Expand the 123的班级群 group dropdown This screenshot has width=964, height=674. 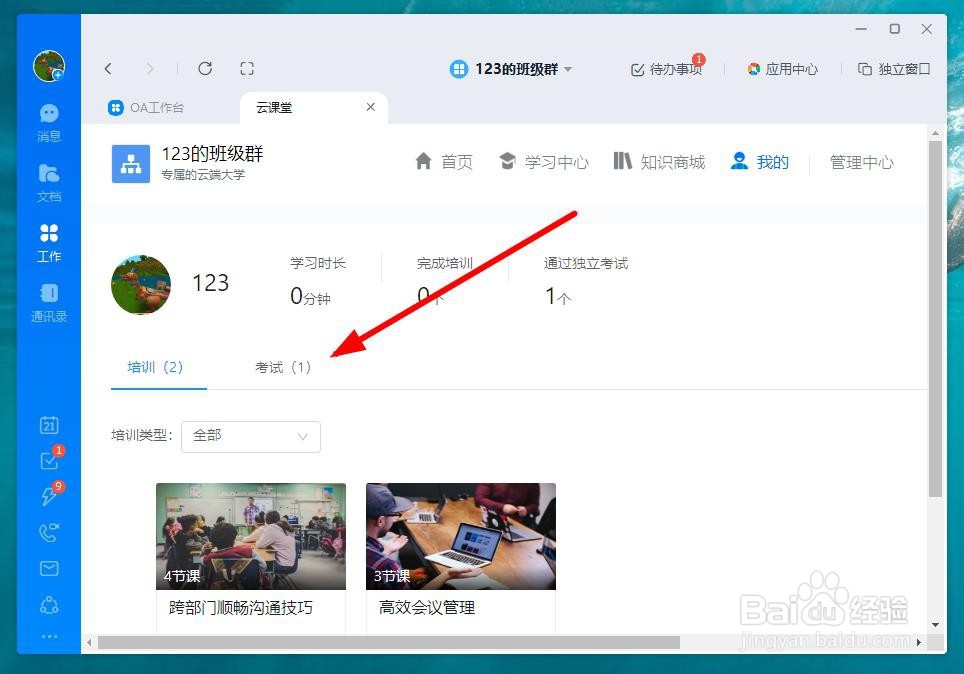(x=512, y=69)
